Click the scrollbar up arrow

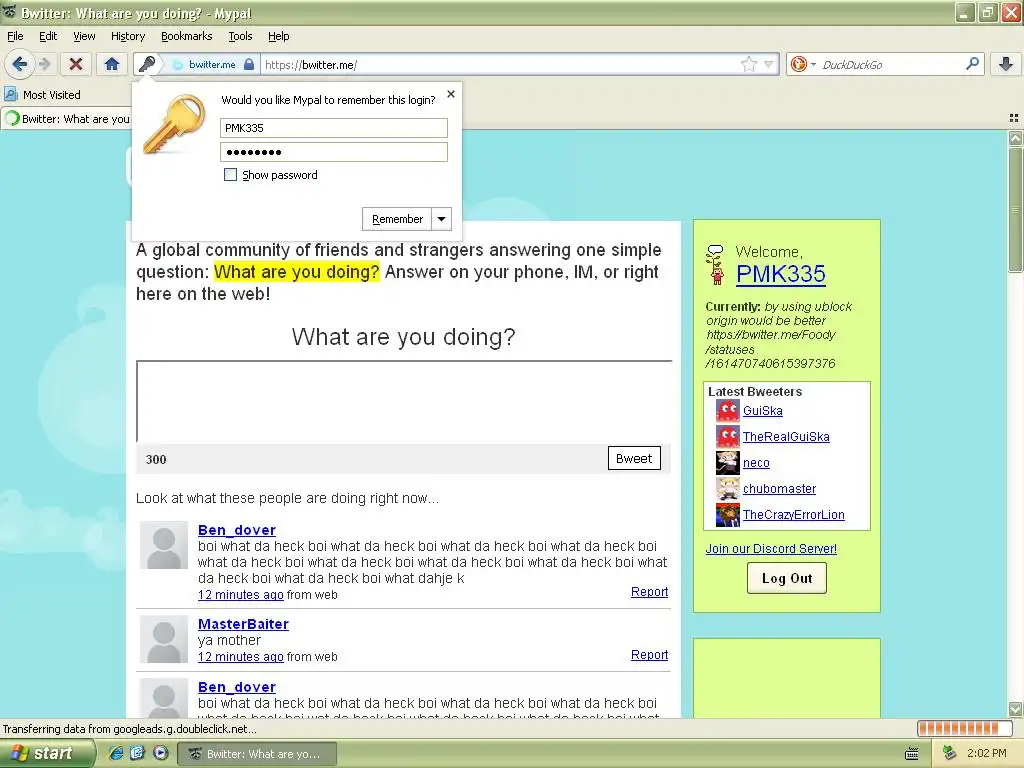pos(1015,138)
